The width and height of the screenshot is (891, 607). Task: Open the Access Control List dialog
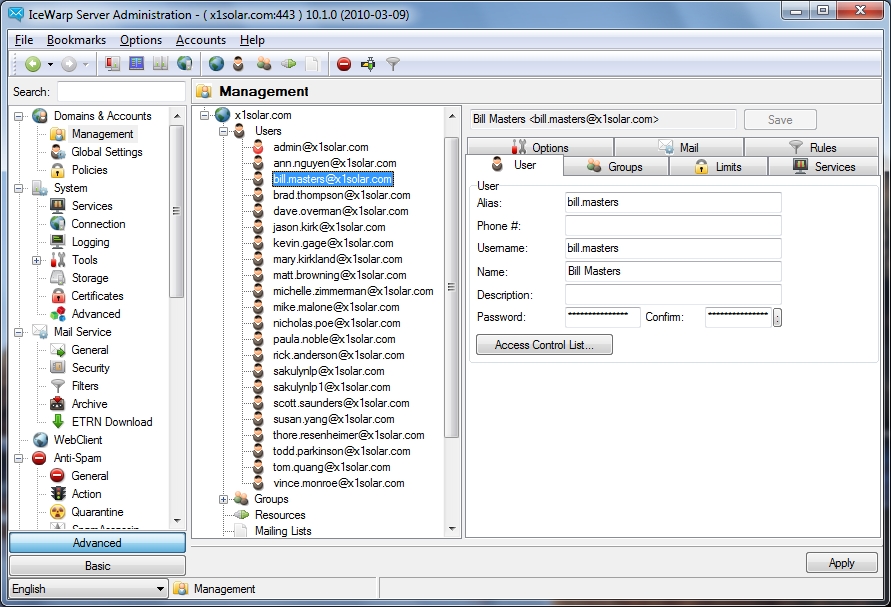(x=543, y=344)
